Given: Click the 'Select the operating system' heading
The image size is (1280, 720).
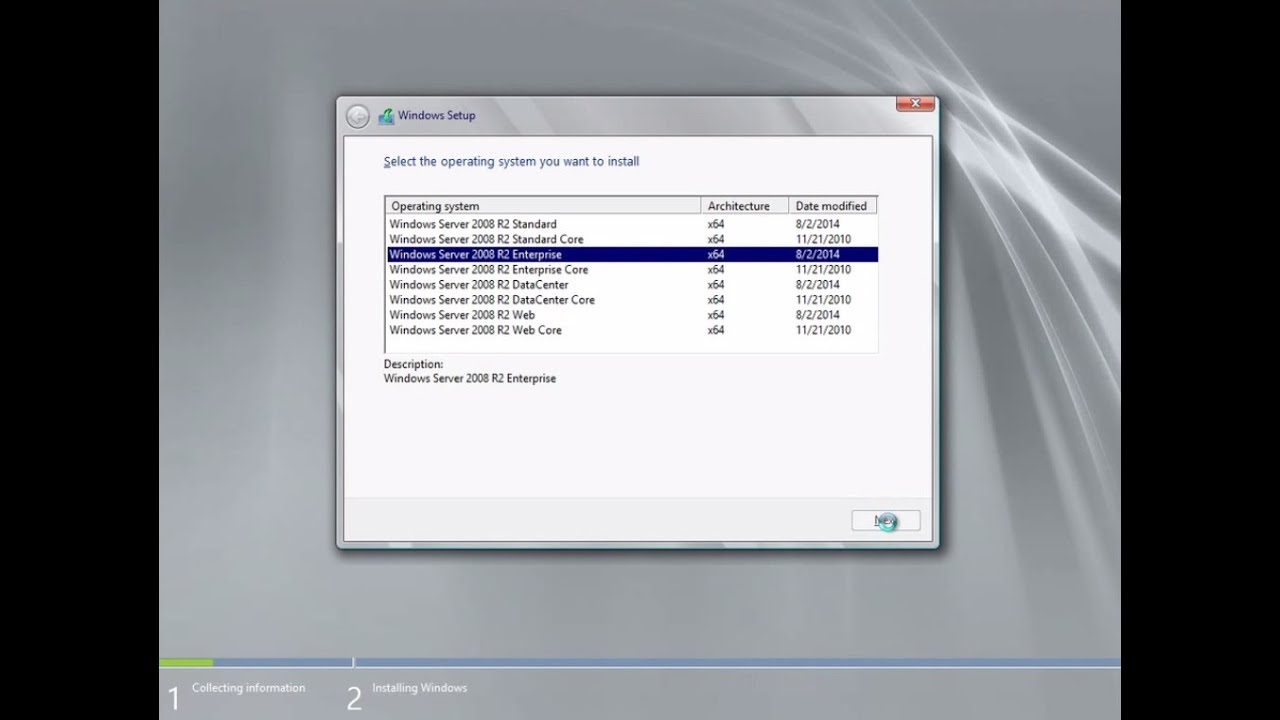Looking at the screenshot, I should (x=511, y=161).
